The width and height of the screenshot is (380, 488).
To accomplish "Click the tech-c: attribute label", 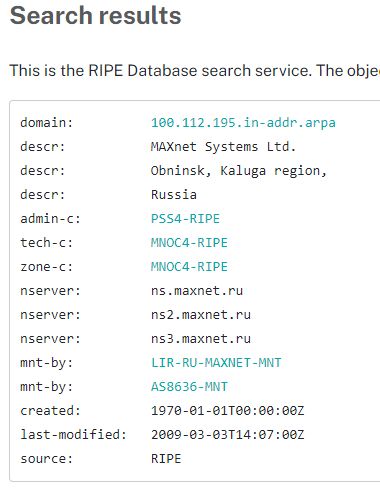I will click(x=46, y=243).
